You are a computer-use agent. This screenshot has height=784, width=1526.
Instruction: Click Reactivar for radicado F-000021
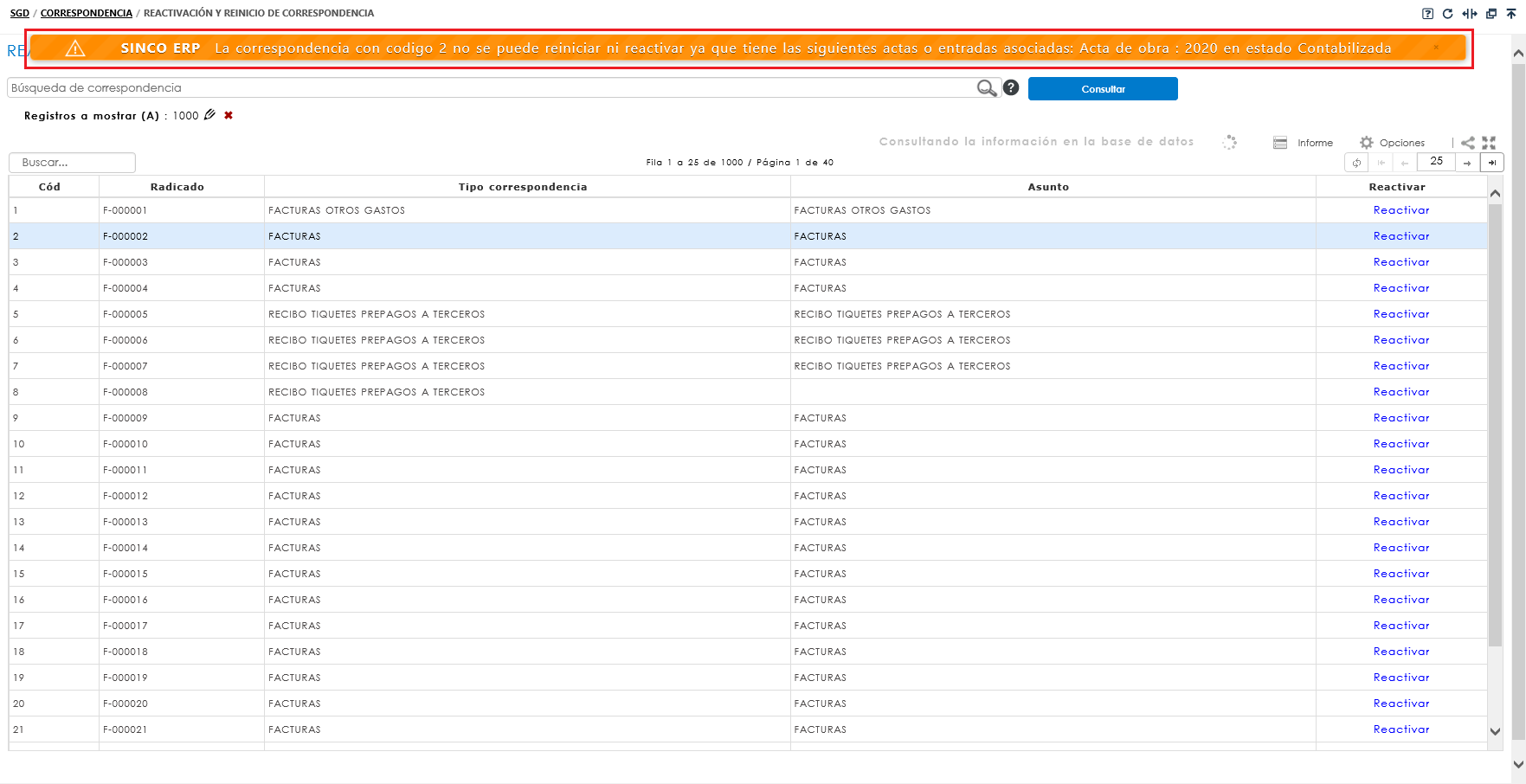pyautogui.click(x=1401, y=729)
